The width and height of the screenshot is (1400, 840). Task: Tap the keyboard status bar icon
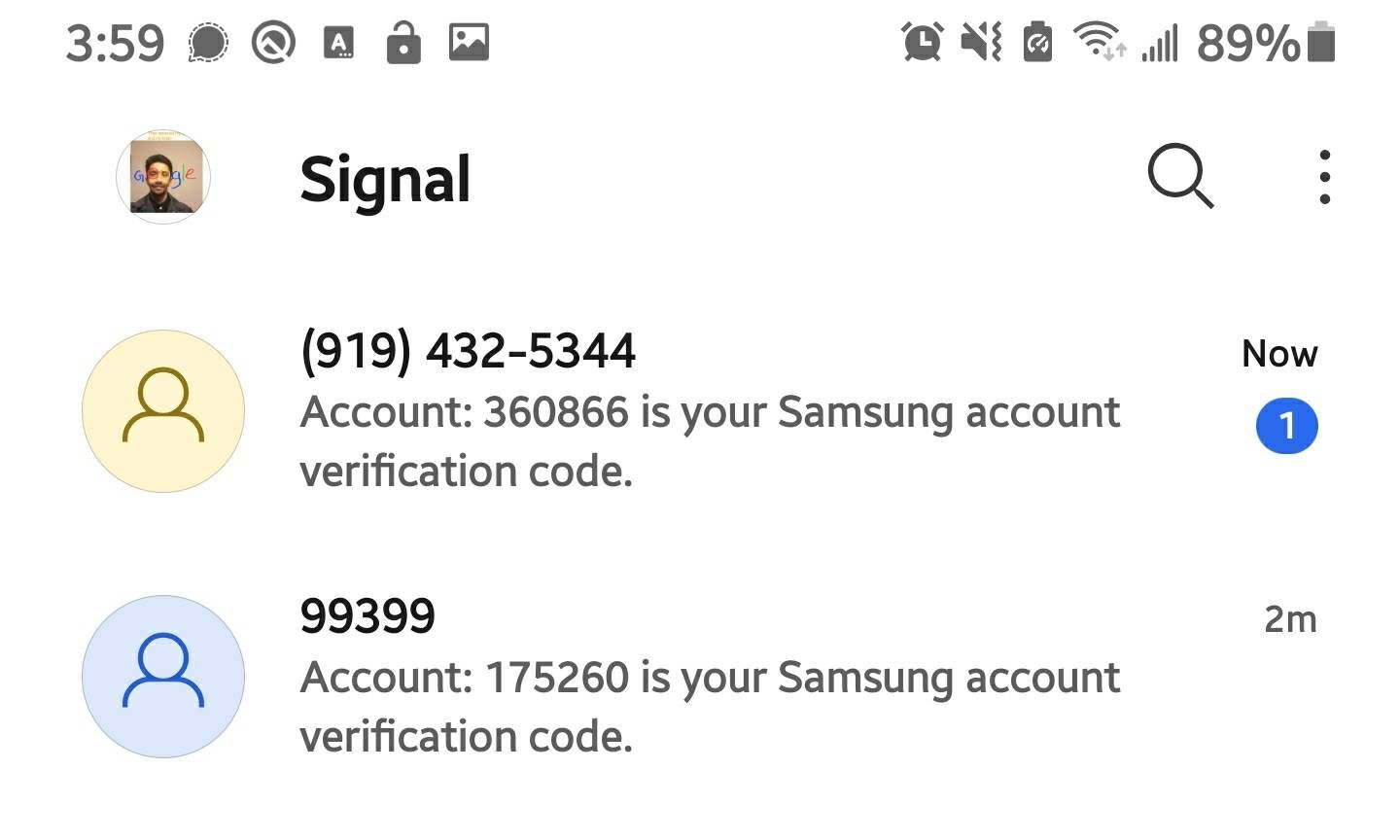338,42
